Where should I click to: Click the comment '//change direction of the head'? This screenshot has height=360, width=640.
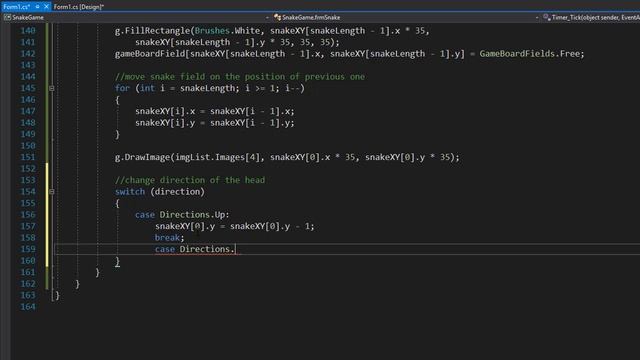[190, 180]
